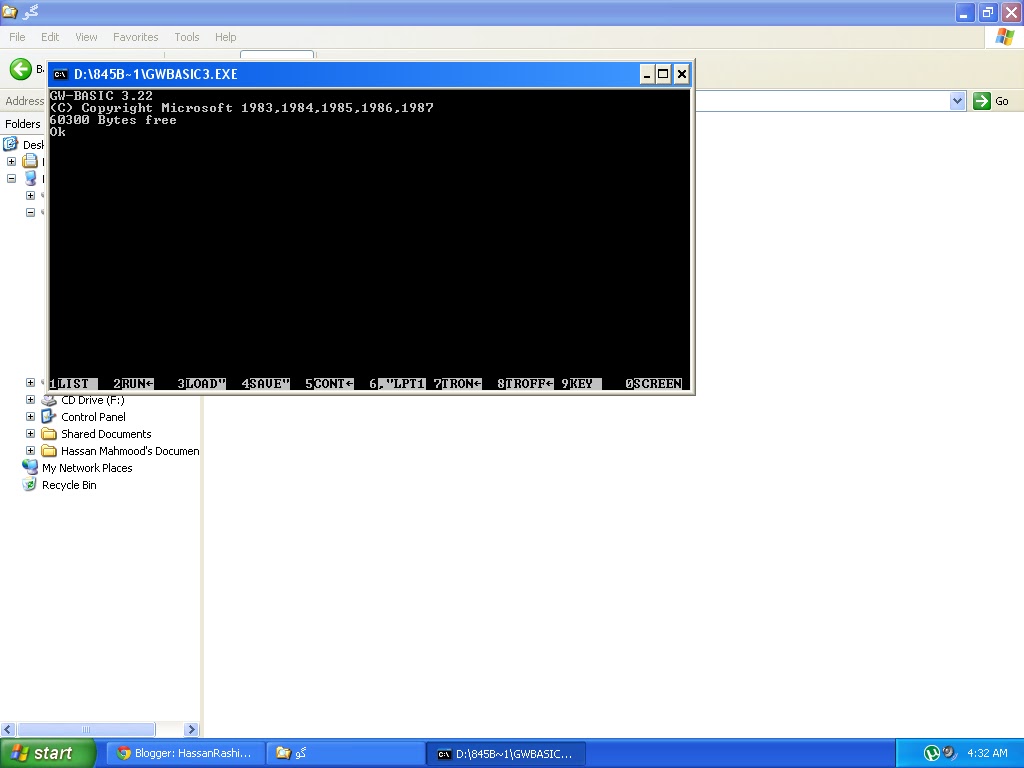The height and width of the screenshot is (768, 1024).
Task: Click the Desktop icon in Folders tree
Action: (x=10, y=144)
